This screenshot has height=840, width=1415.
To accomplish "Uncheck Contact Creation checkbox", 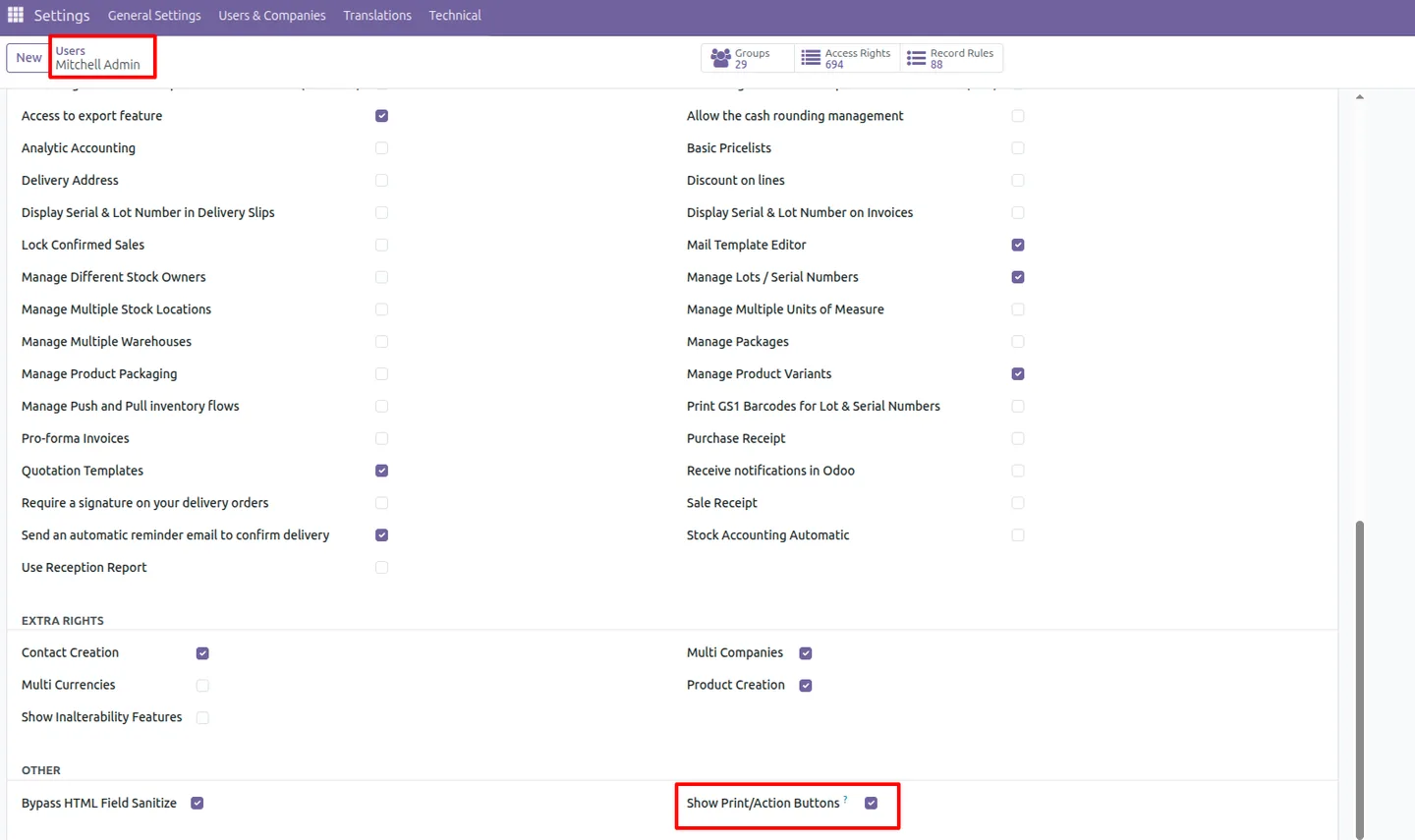I will pos(202,653).
